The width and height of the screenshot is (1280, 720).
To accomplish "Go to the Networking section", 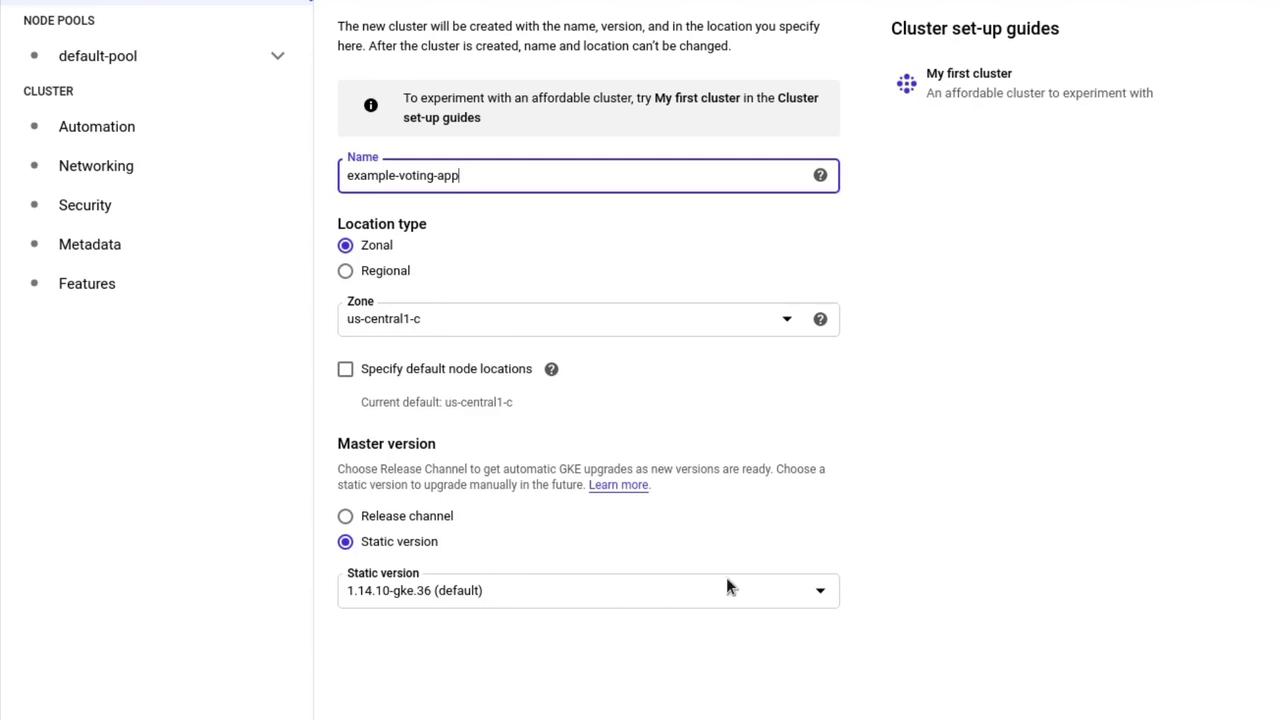I will coord(96,166).
